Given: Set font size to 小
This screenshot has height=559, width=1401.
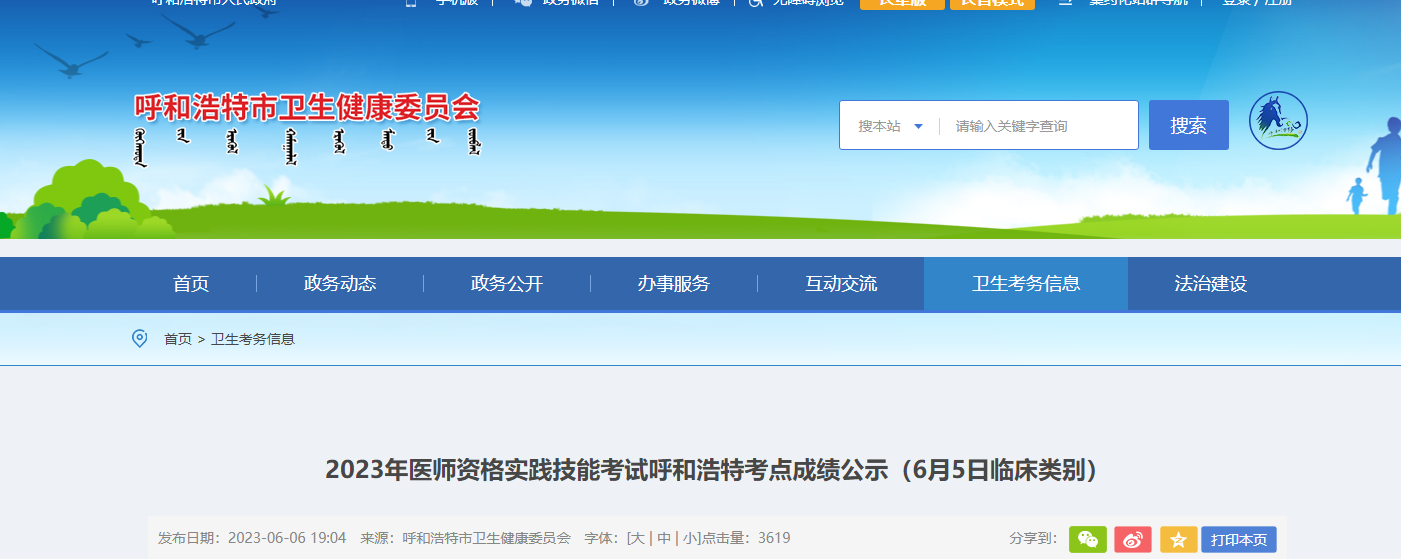Looking at the screenshot, I should (691, 538).
